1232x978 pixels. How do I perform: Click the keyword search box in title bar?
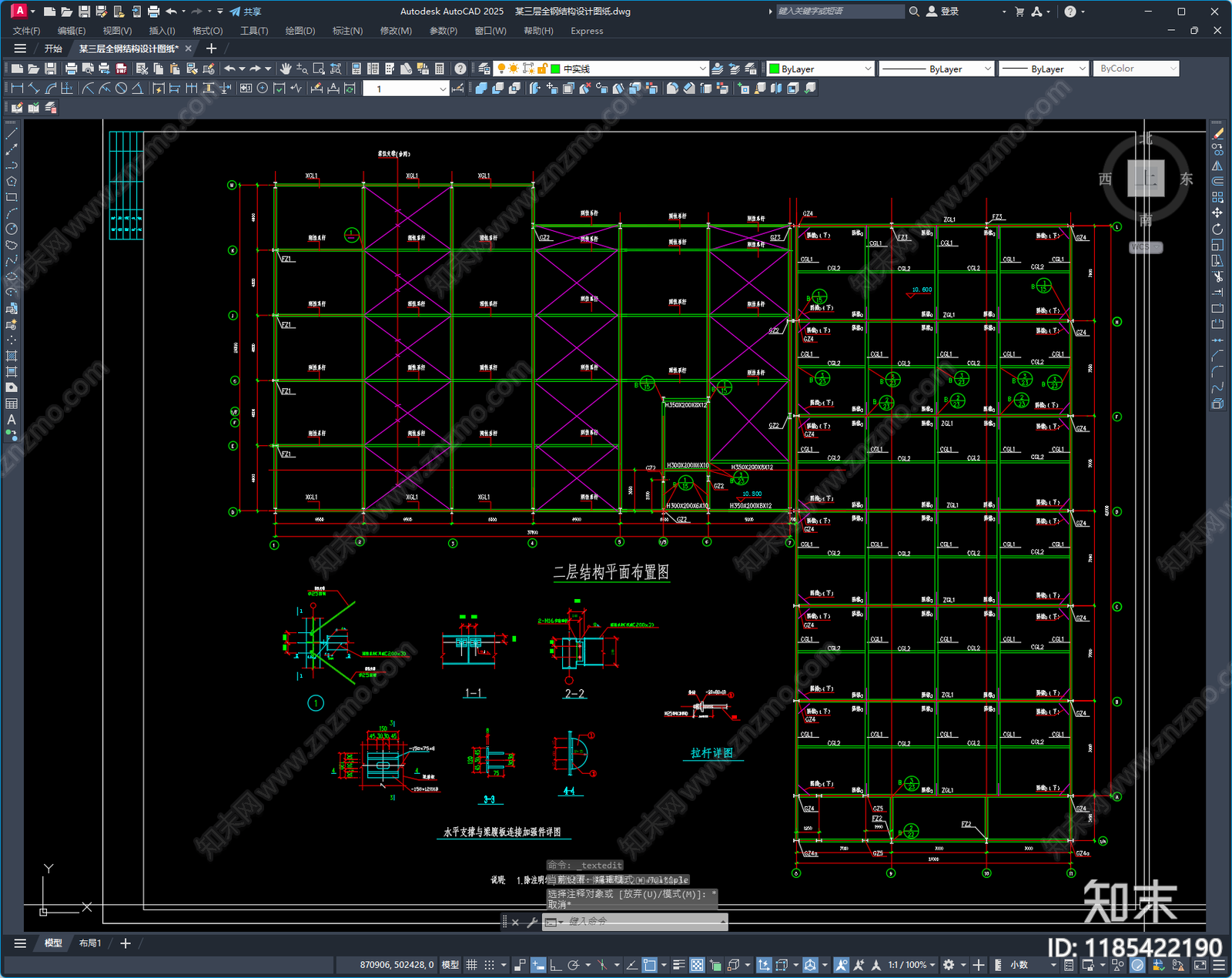tap(839, 12)
